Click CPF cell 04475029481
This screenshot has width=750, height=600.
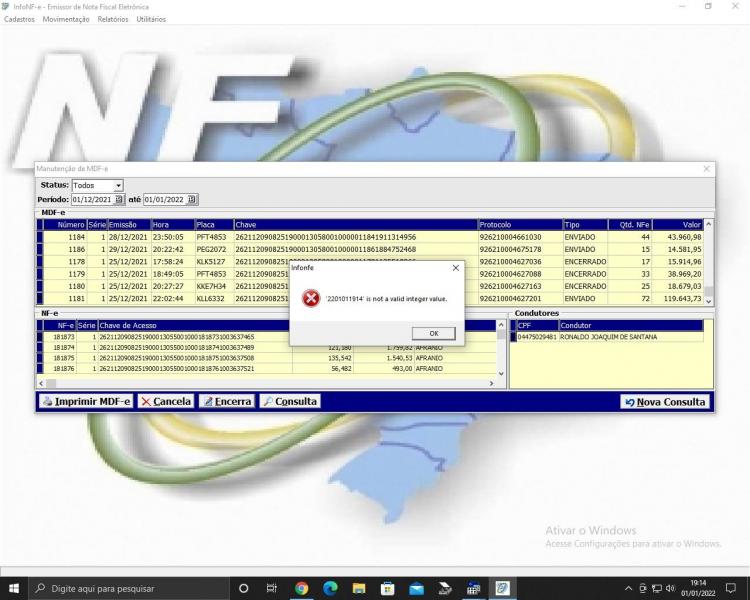click(537, 337)
